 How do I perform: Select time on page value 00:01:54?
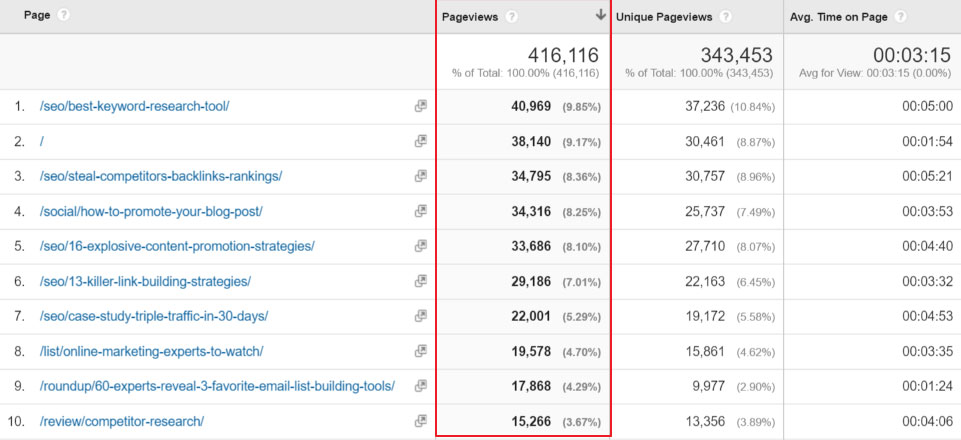pyautogui.click(x=927, y=141)
